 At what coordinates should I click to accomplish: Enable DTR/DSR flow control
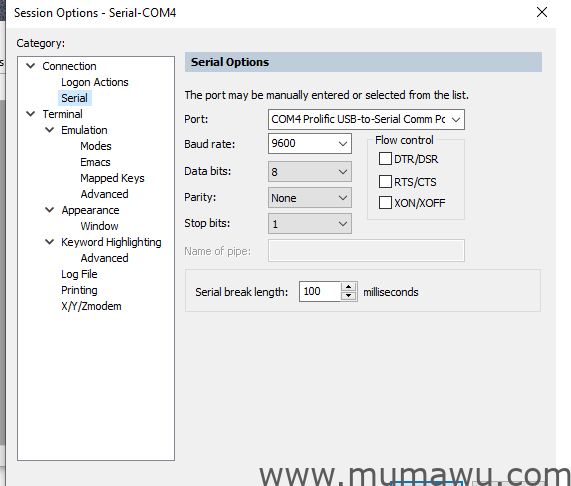385,159
